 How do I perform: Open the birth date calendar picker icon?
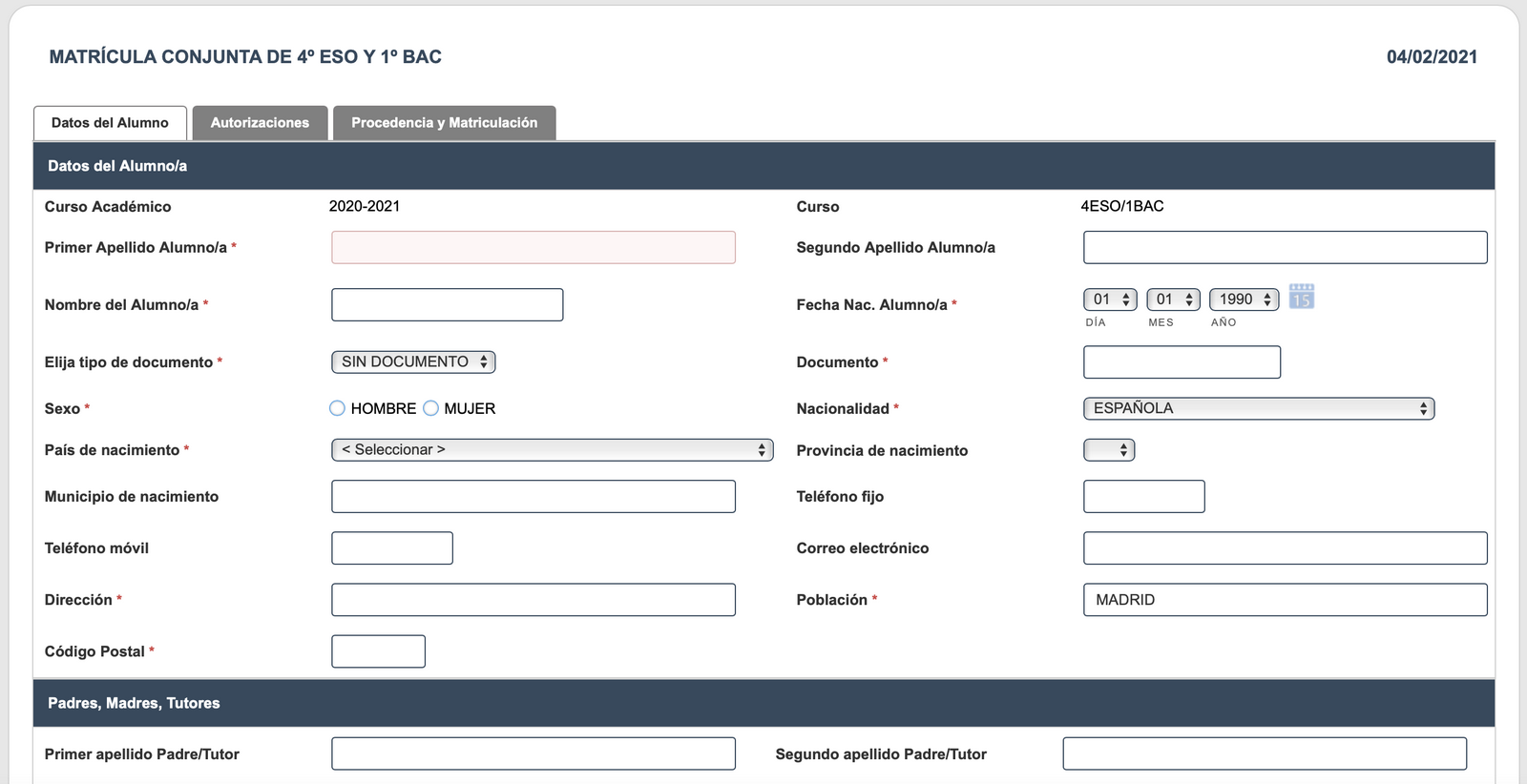(x=1301, y=297)
